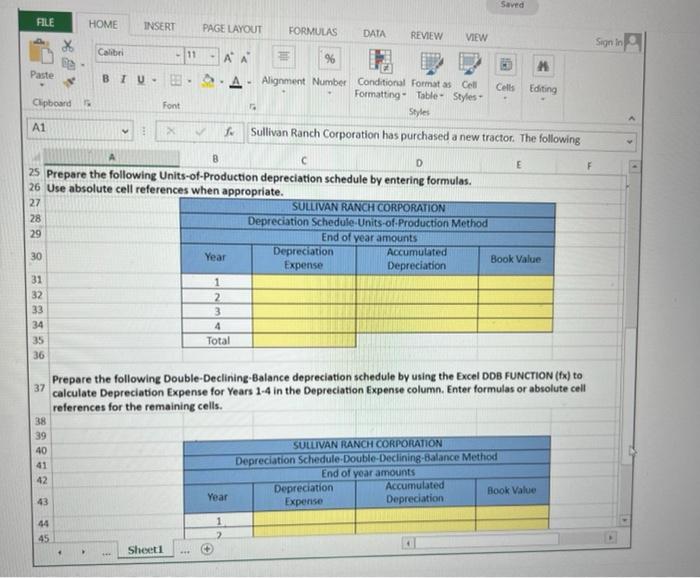Click the horizontal scrollbar left arrow
The width and height of the screenshot is (700, 578).
pos(408,544)
